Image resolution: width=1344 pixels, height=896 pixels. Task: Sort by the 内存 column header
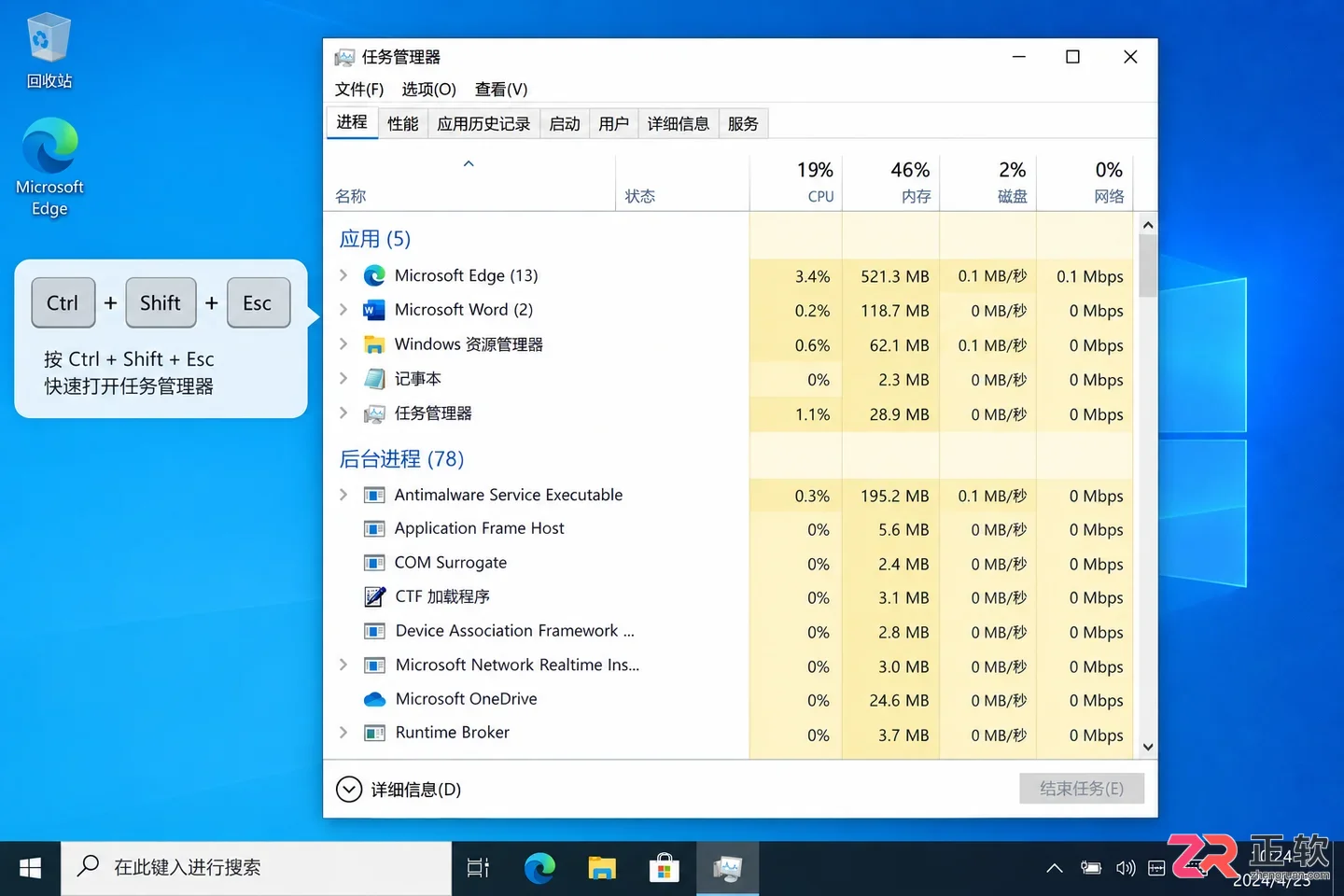[891, 183]
